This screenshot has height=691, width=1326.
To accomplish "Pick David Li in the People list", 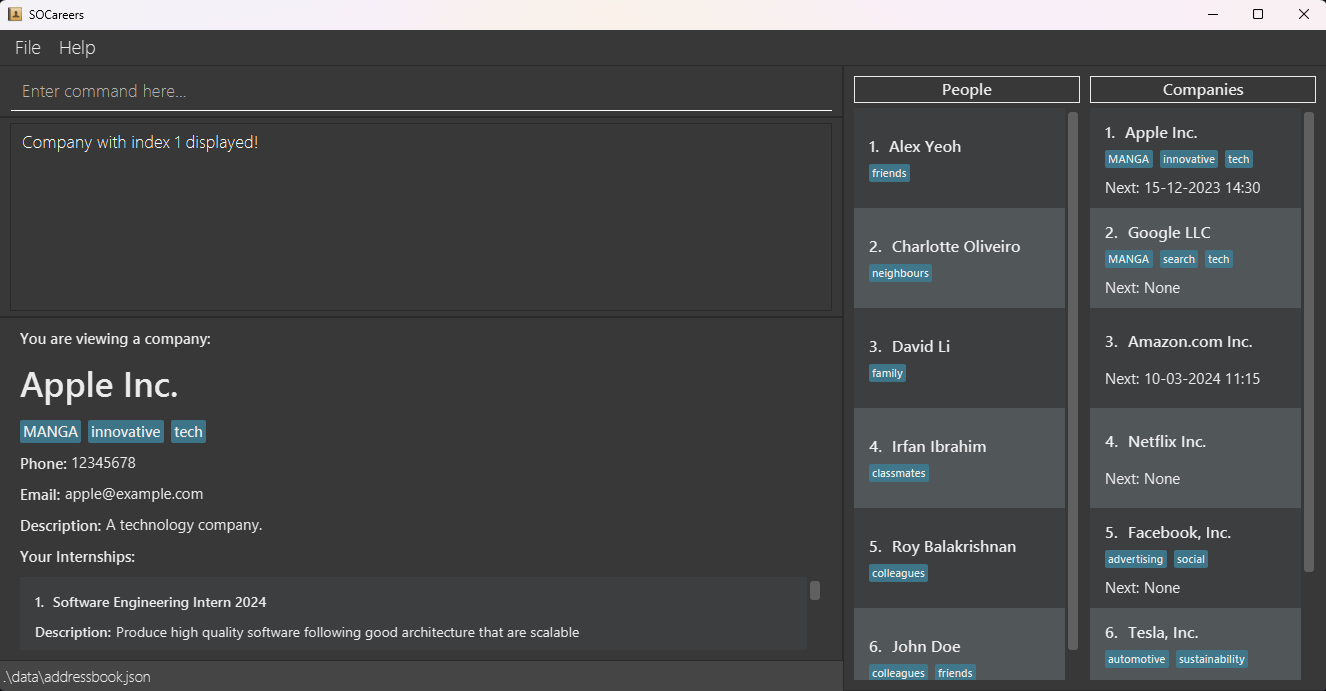I will point(958,358).
